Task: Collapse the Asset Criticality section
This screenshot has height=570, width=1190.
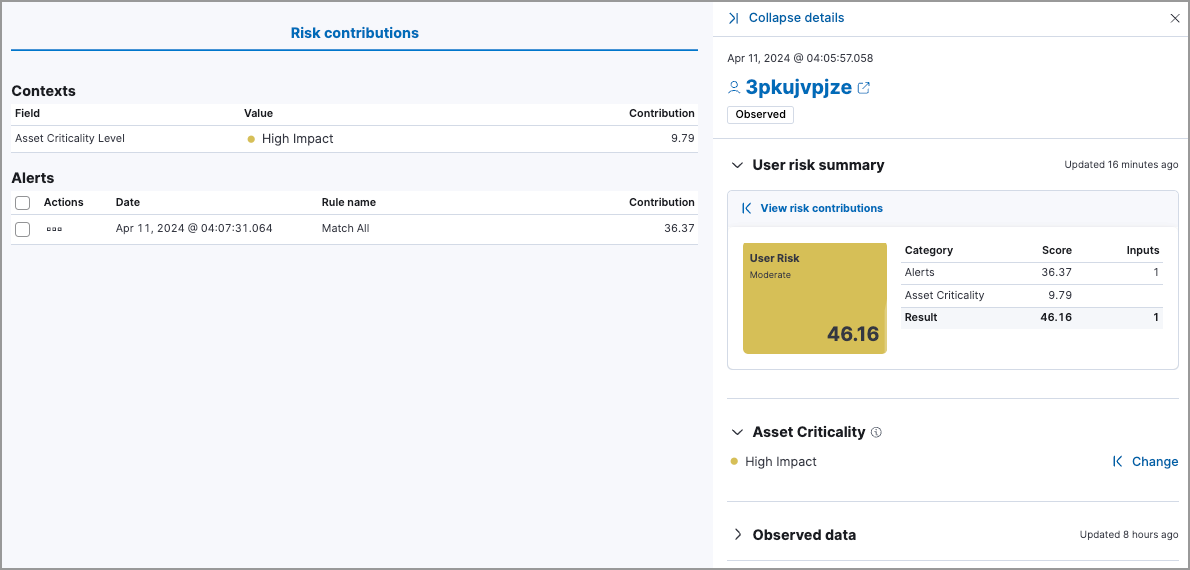Action: coord(738,432)
